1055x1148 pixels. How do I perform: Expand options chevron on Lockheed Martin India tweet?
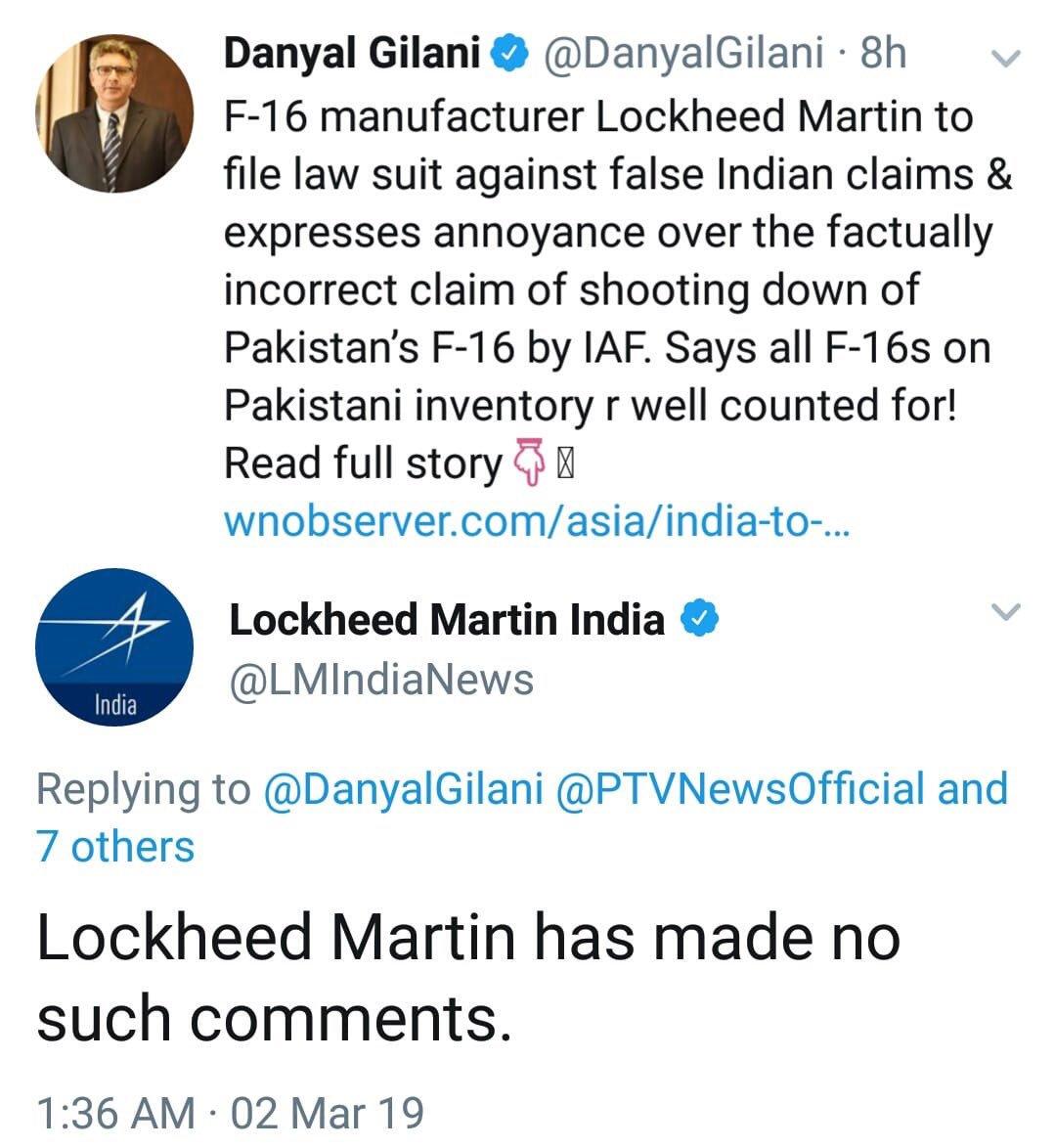coord(1005,610)
